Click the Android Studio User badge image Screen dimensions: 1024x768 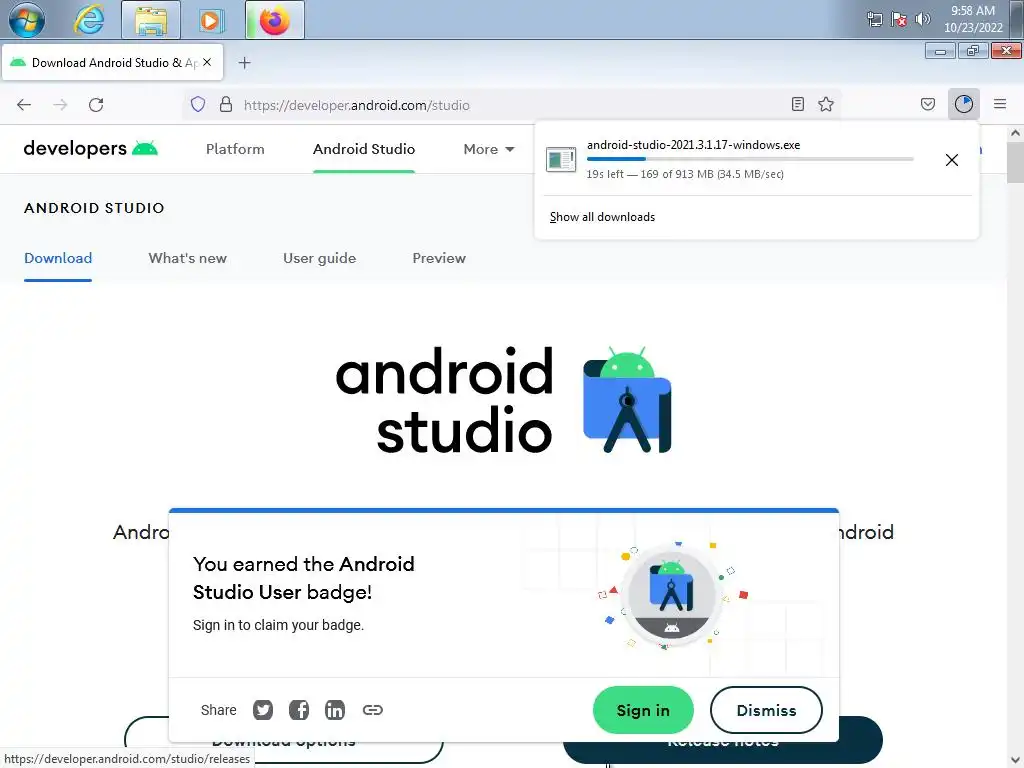coord(671,596)
